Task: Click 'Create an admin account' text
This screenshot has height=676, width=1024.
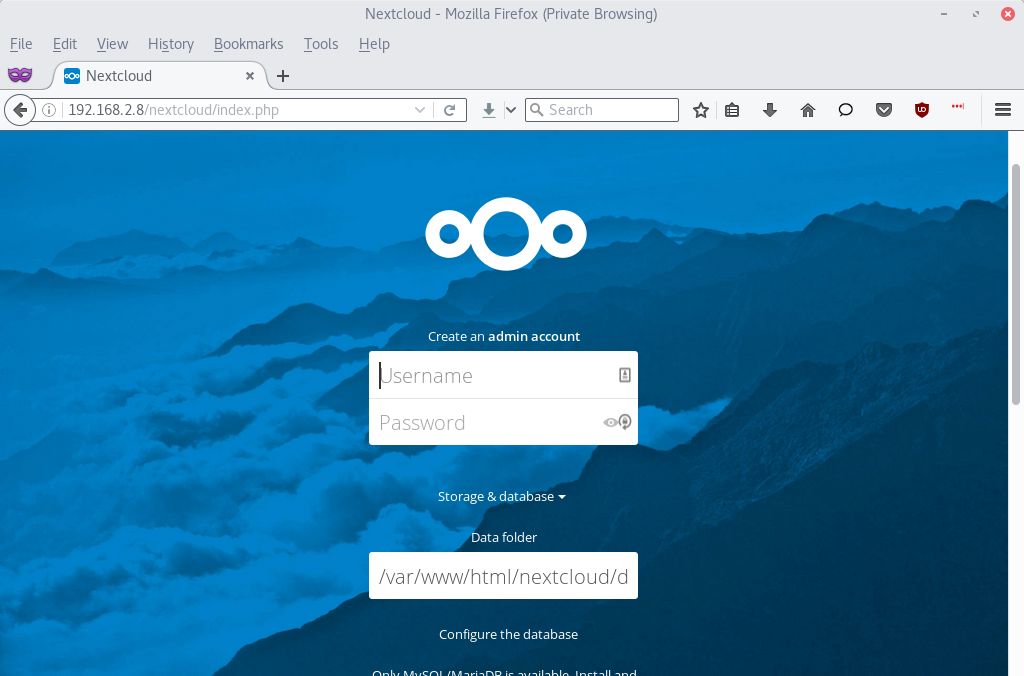Action: 504,336
